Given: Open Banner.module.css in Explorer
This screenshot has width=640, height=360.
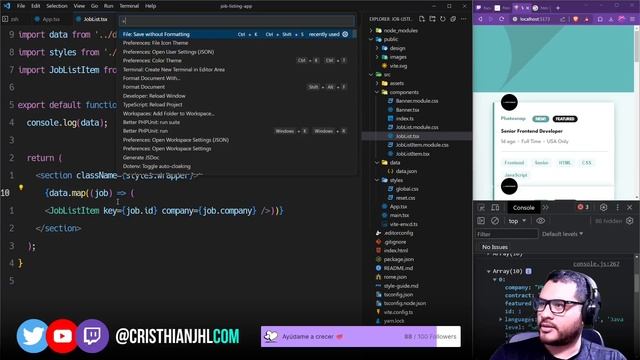Looking at the screenshot, I should [x=417, y=101].
